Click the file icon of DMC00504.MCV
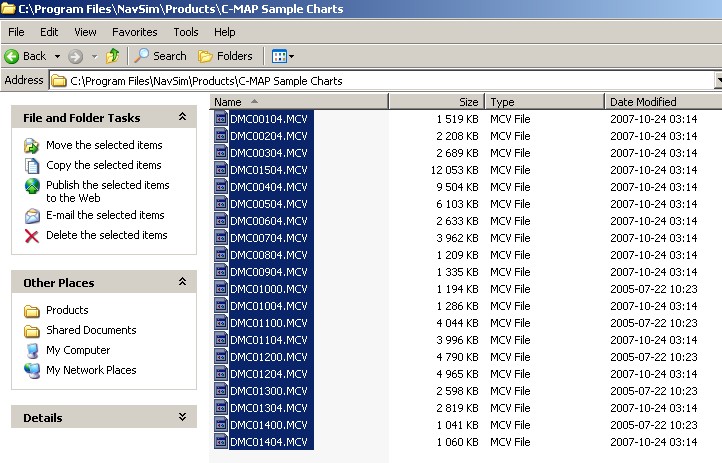Image resolution: width=722 pixels, height=463 pixels. [x=221, y=204]
